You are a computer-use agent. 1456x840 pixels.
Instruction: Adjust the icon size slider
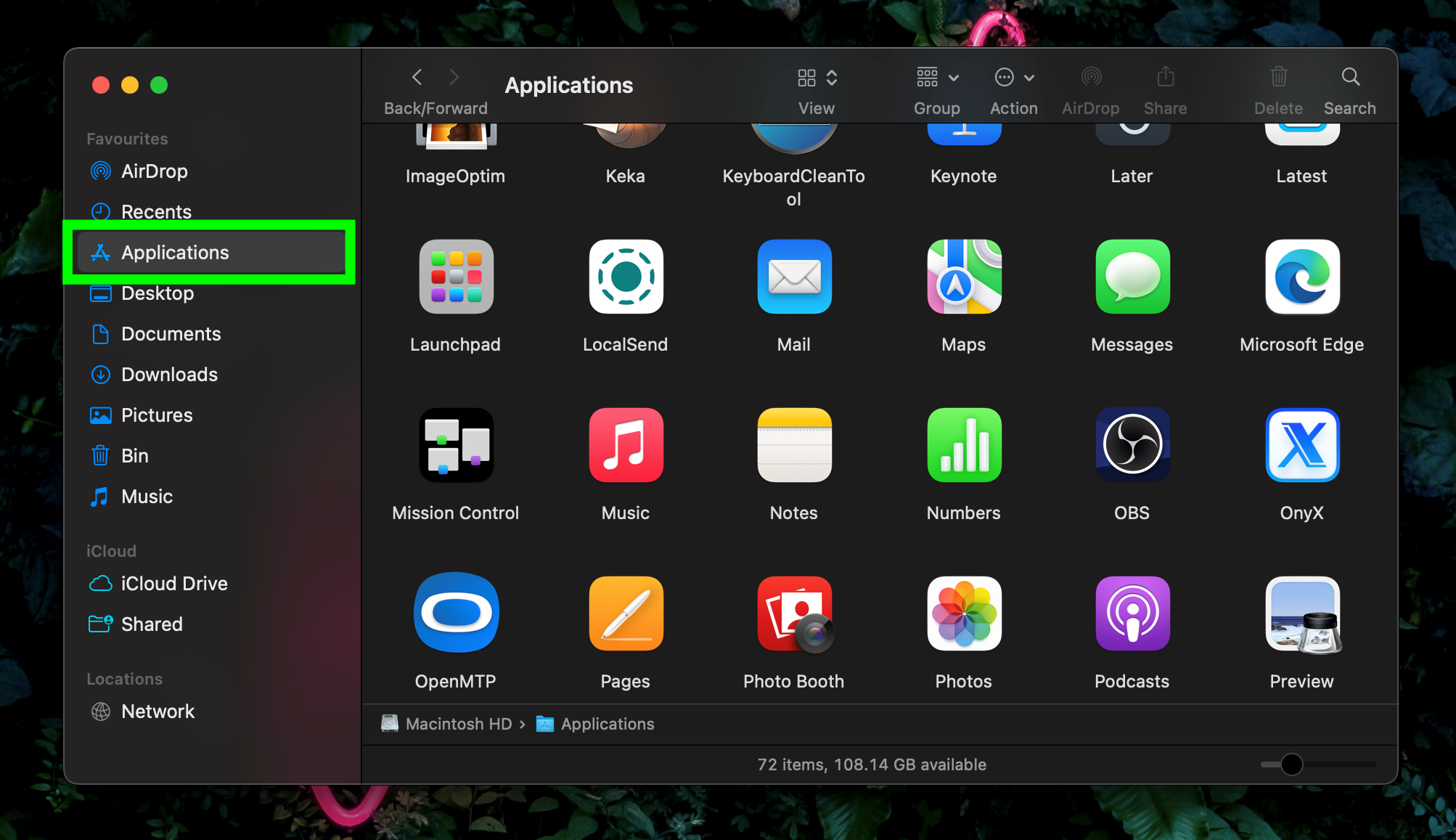1291,764
